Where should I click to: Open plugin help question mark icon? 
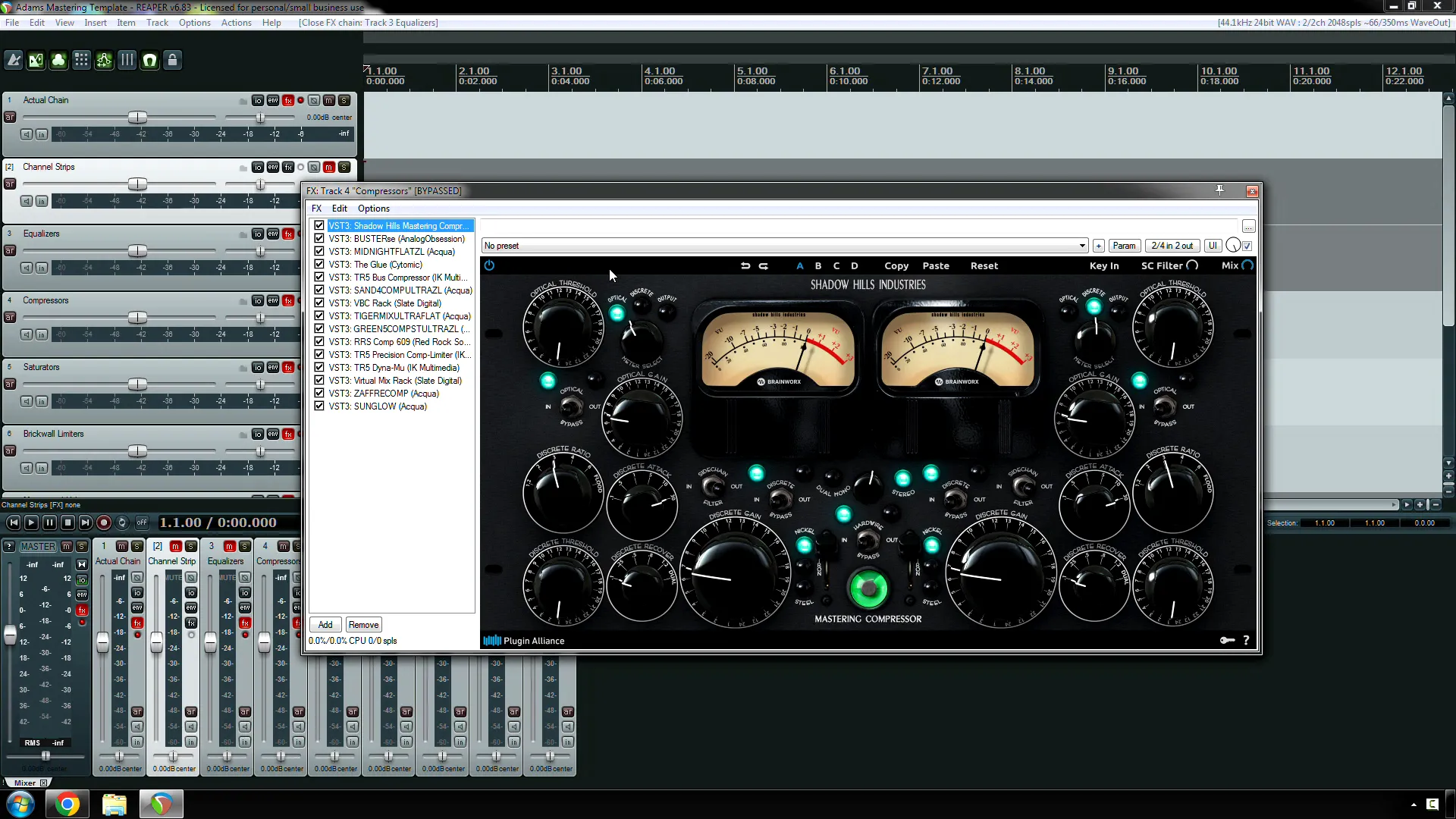click(x=1246, y=640)
